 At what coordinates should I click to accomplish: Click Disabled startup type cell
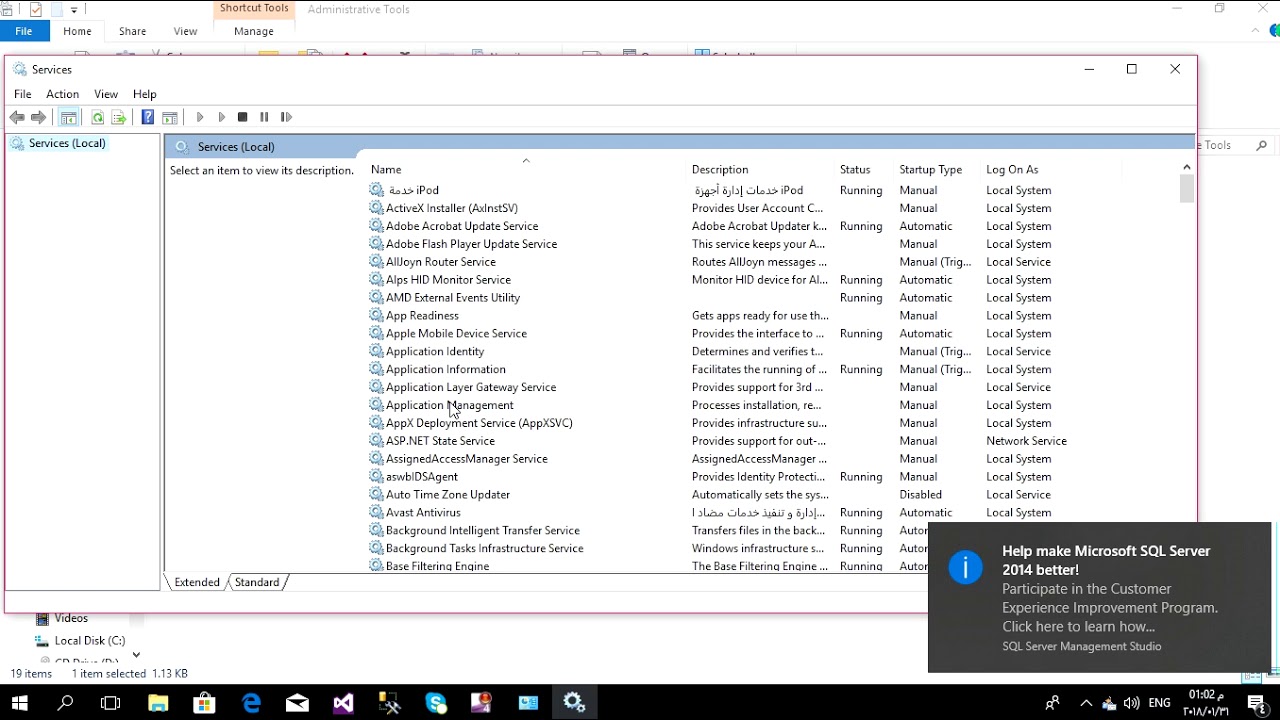(920, 495)
